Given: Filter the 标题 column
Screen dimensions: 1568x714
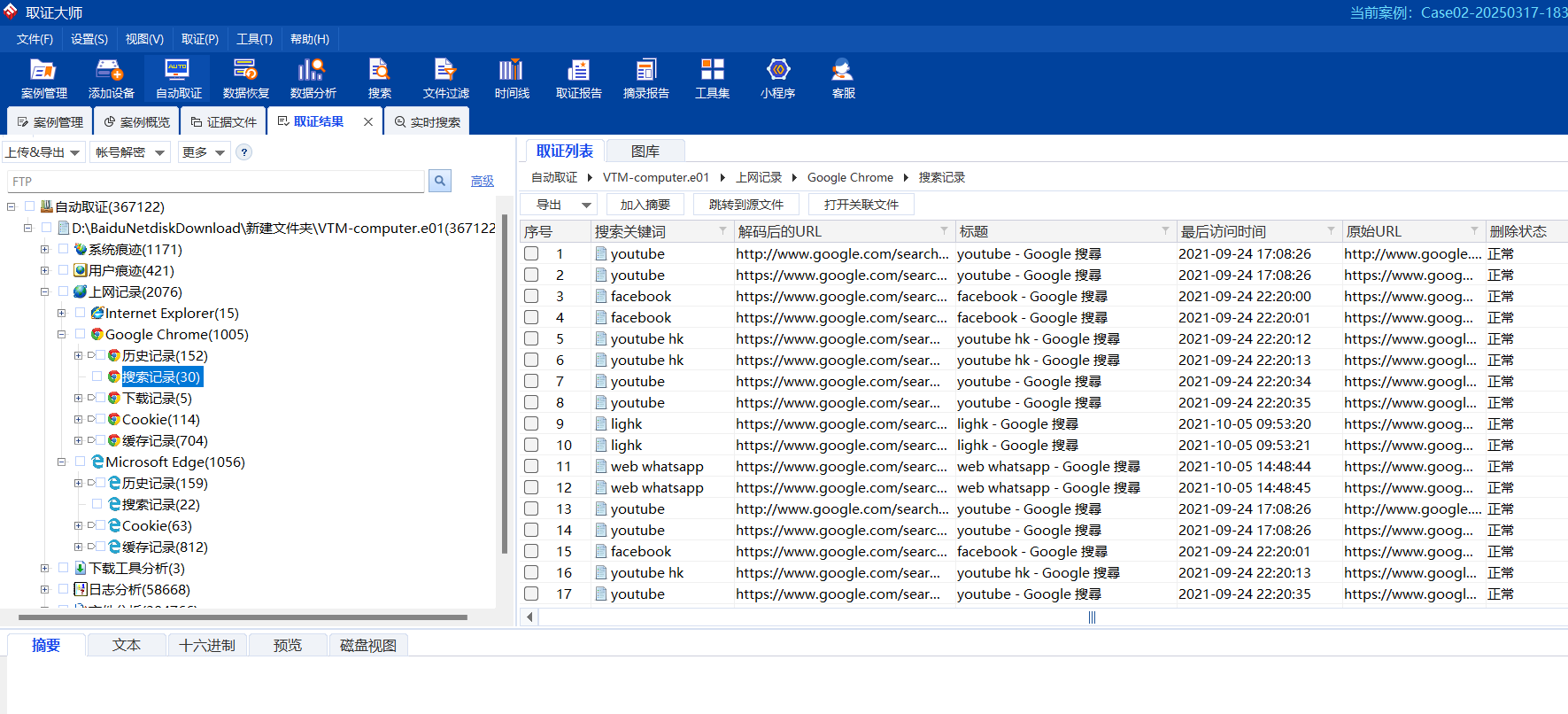Looking at the screenshot, I should [1165, 231].
